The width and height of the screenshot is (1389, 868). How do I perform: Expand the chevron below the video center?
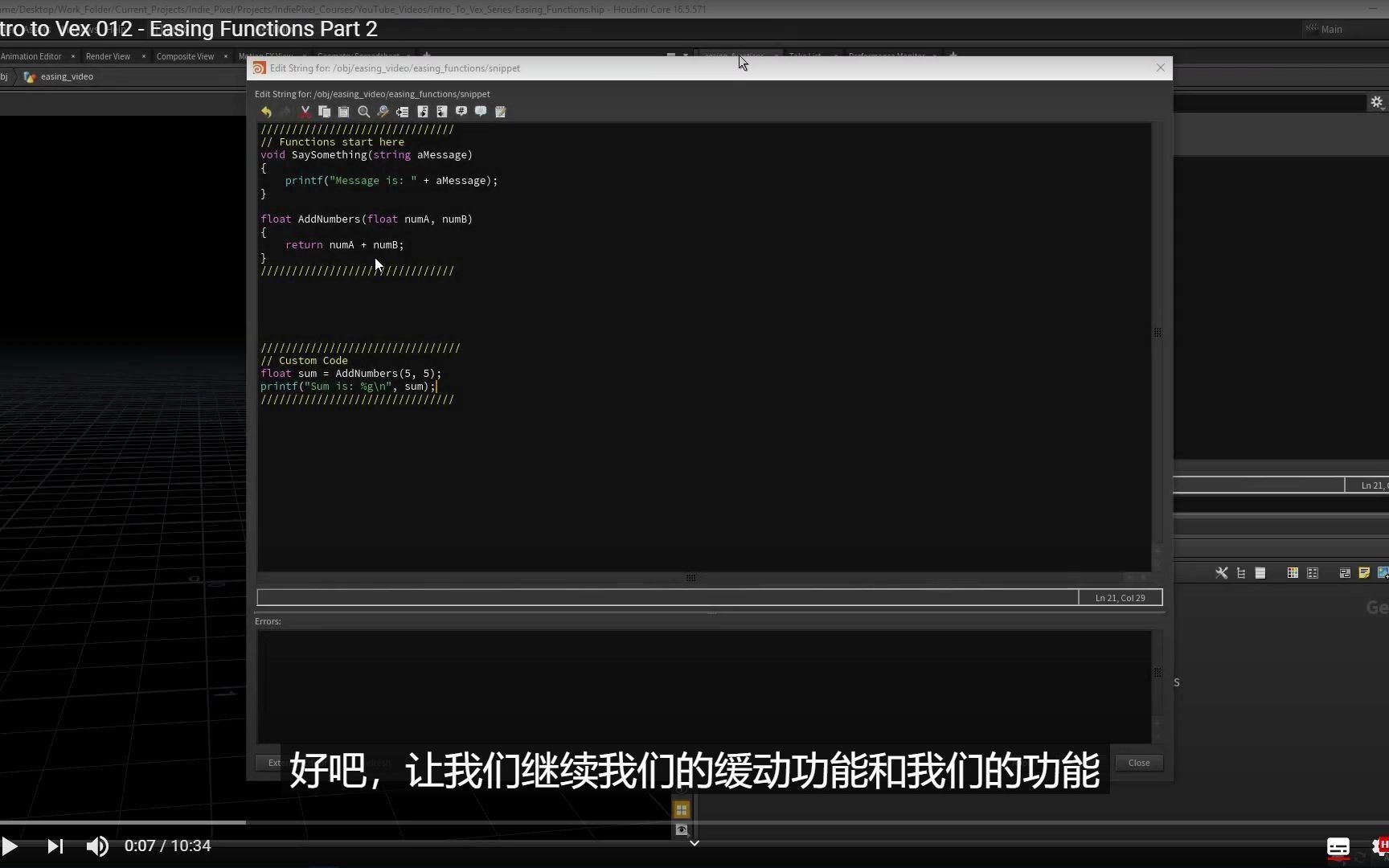pos(694,843)
